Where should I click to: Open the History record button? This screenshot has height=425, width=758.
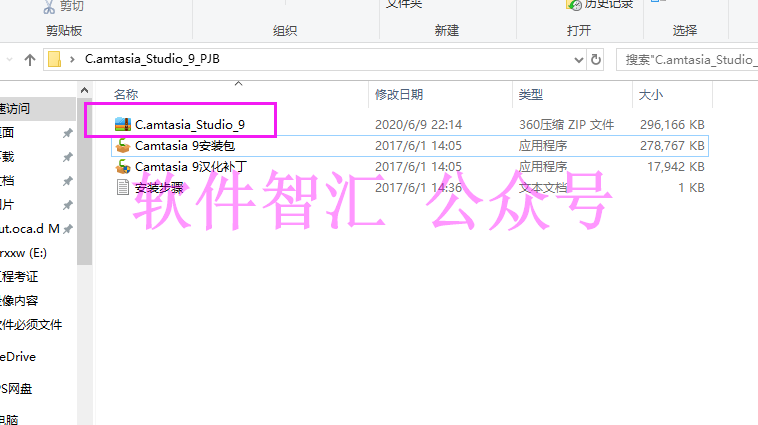[x=601, y=5]
